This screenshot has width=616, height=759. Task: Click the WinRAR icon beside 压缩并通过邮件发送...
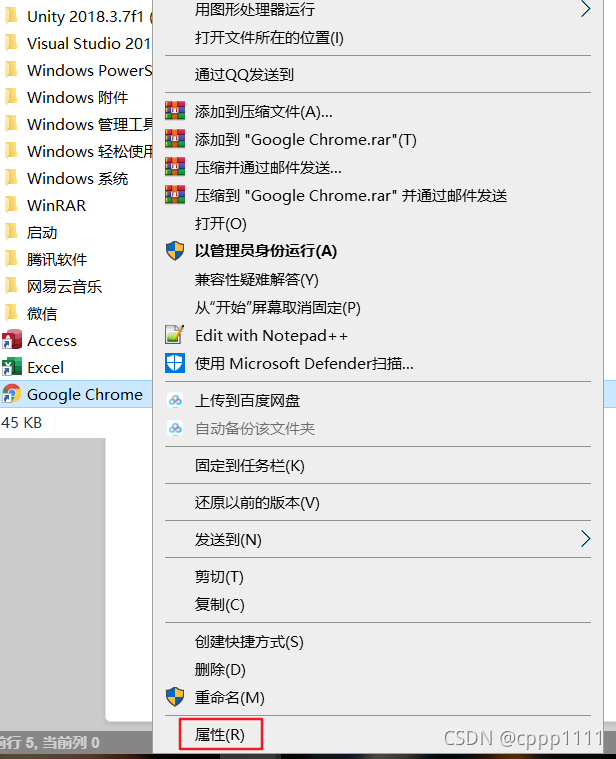(175, 167)
